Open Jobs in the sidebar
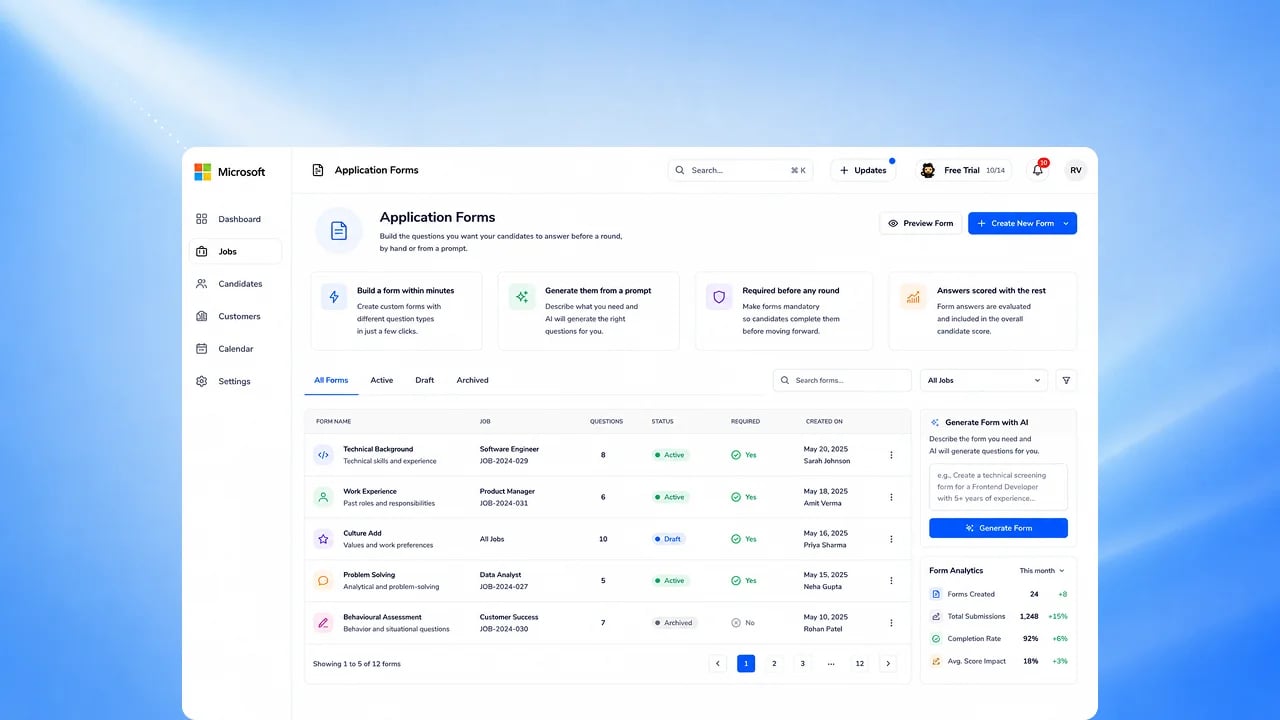Screen dimensions: 1280x720 click(235, 251)
